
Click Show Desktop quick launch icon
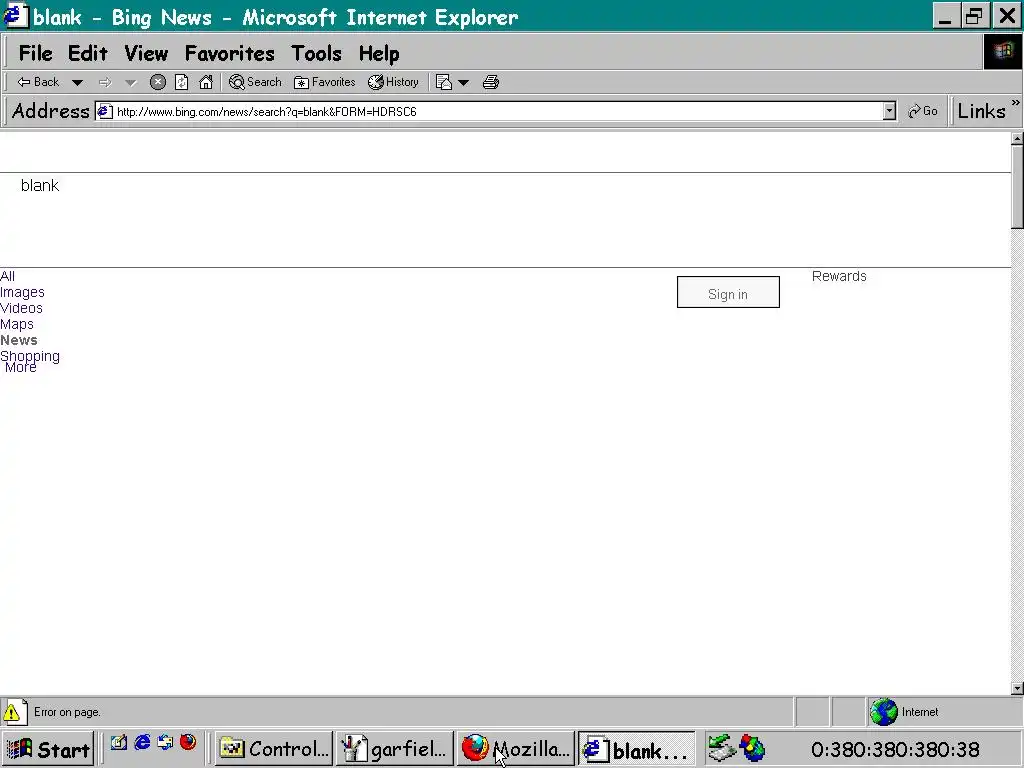coord(118,743)
